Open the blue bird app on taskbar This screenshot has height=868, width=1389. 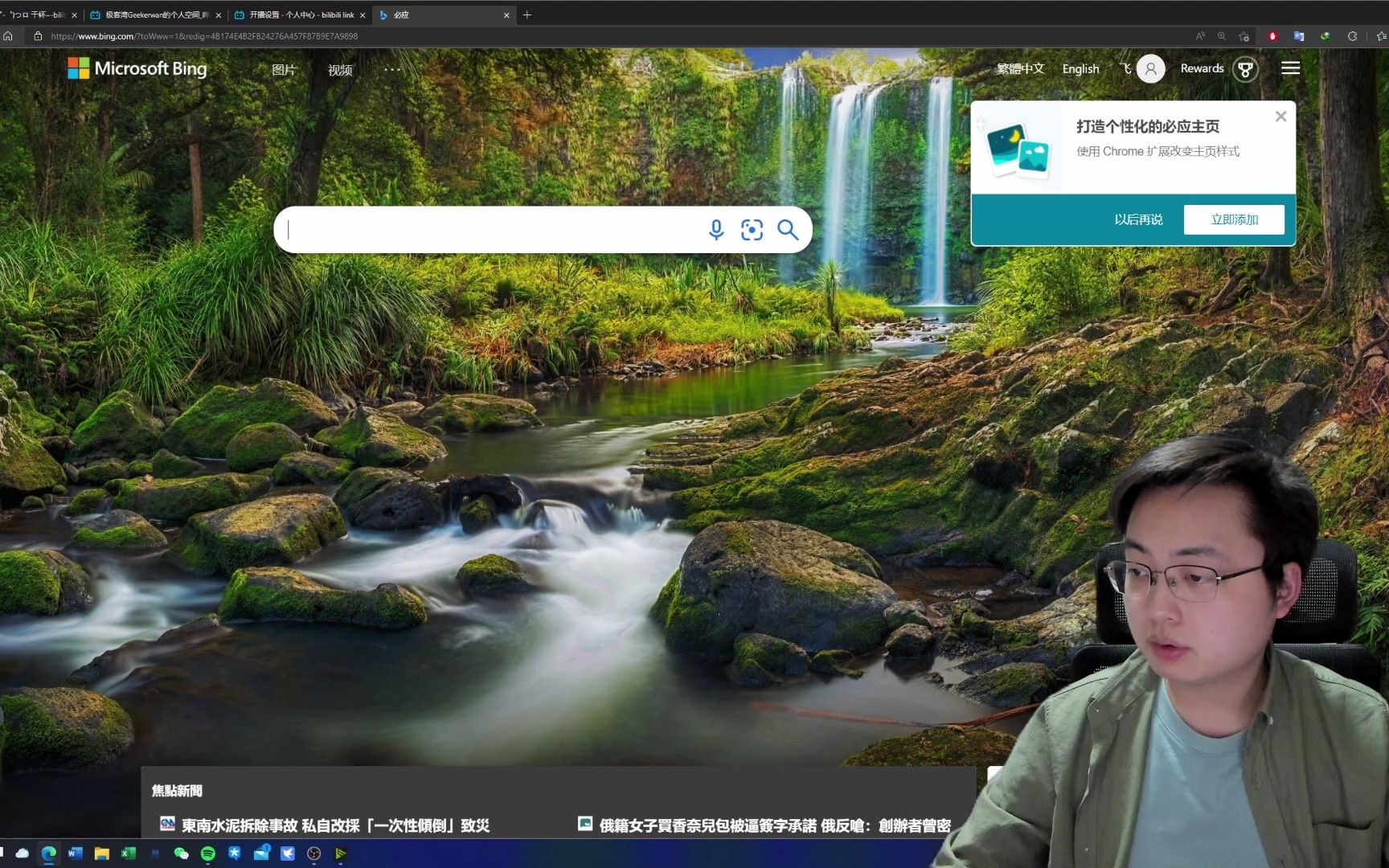[x=287, y=854]
